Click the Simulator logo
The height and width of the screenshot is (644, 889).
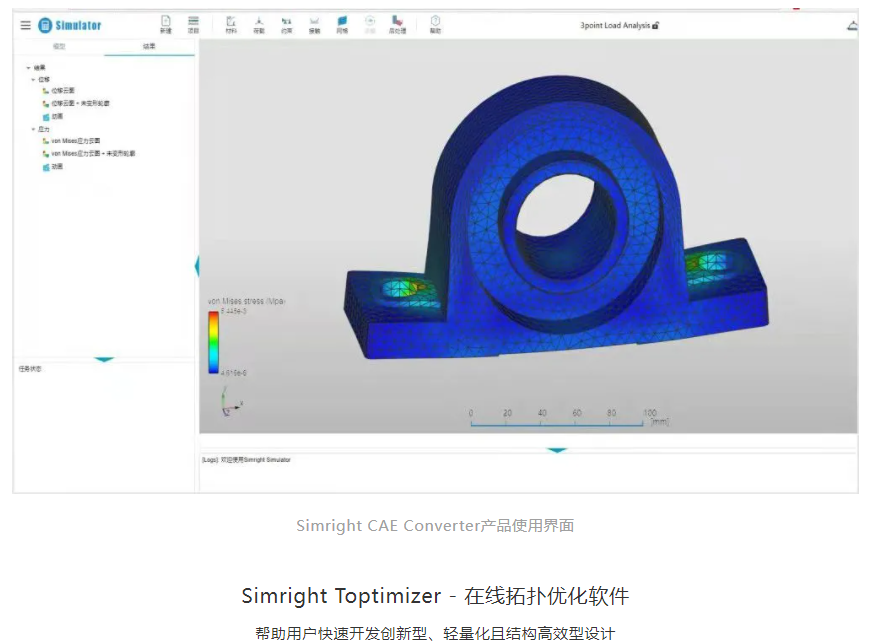coord(70,26)
